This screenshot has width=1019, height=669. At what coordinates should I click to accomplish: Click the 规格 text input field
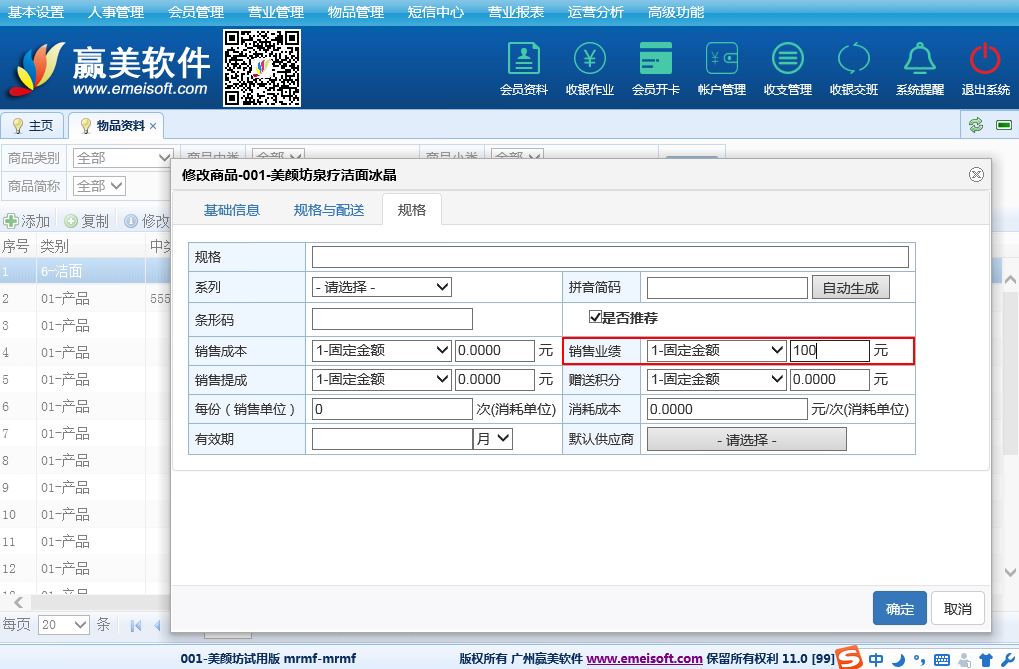pos(610,257)
